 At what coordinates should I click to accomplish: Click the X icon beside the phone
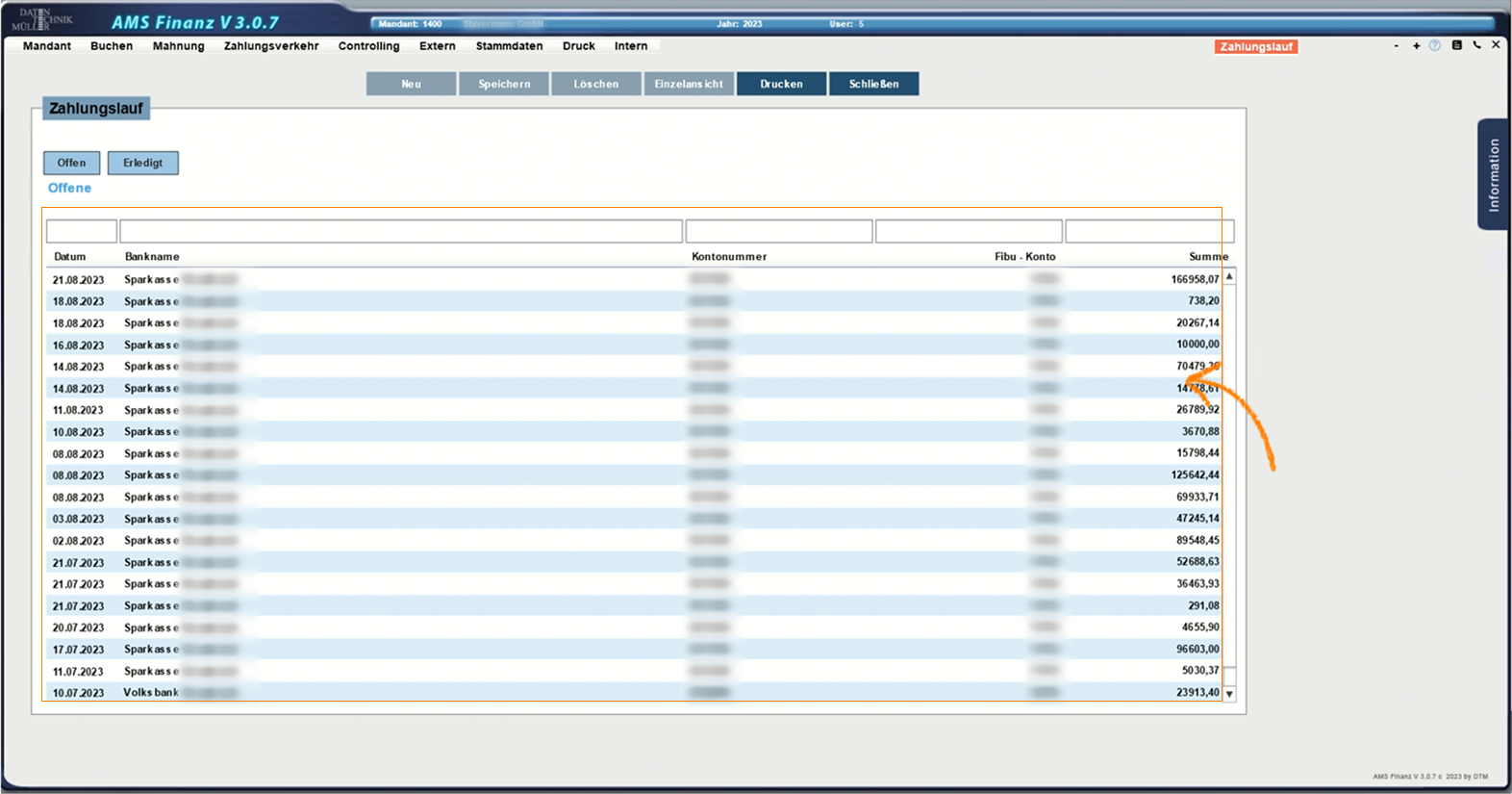[1496, 45]
